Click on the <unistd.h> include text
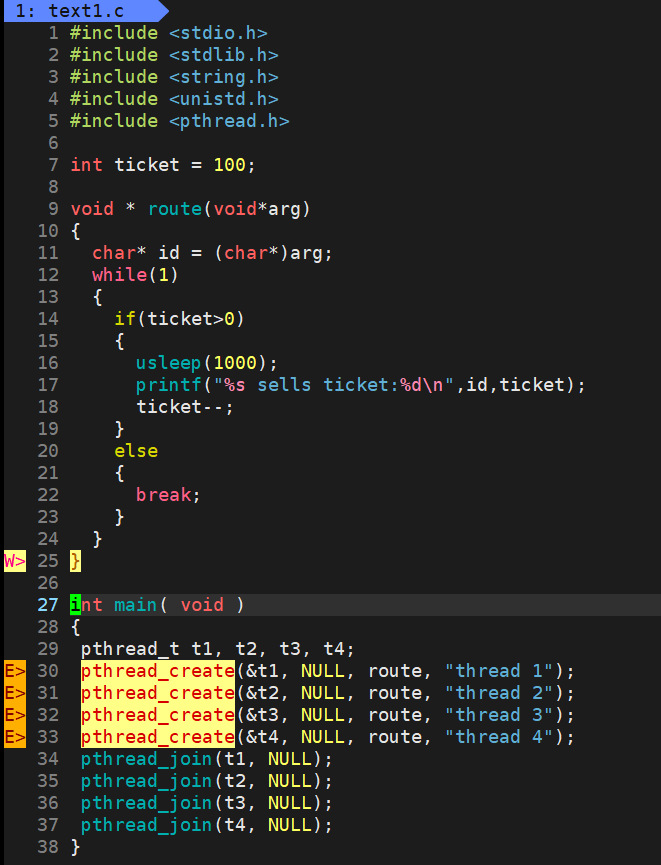661x865 pixels. pos(223,99)
